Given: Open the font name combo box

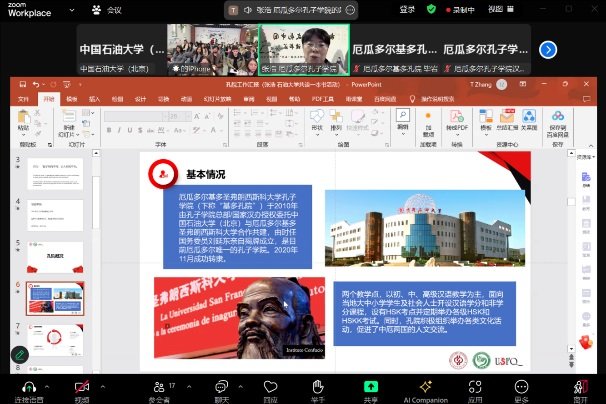Looking at the screenshot, I should 134,116.
